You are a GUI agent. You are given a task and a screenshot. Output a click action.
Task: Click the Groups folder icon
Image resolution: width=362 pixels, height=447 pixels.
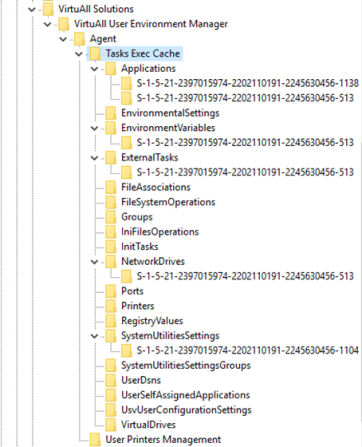click(x=111, y=217)
